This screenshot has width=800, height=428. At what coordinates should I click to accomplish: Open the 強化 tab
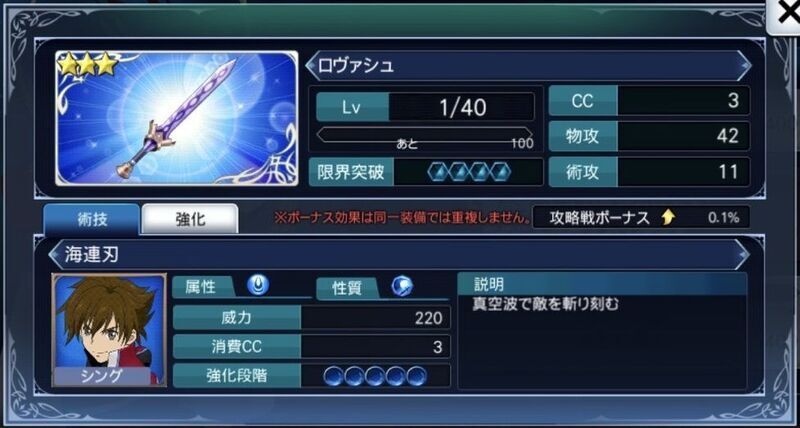point(190,219)
